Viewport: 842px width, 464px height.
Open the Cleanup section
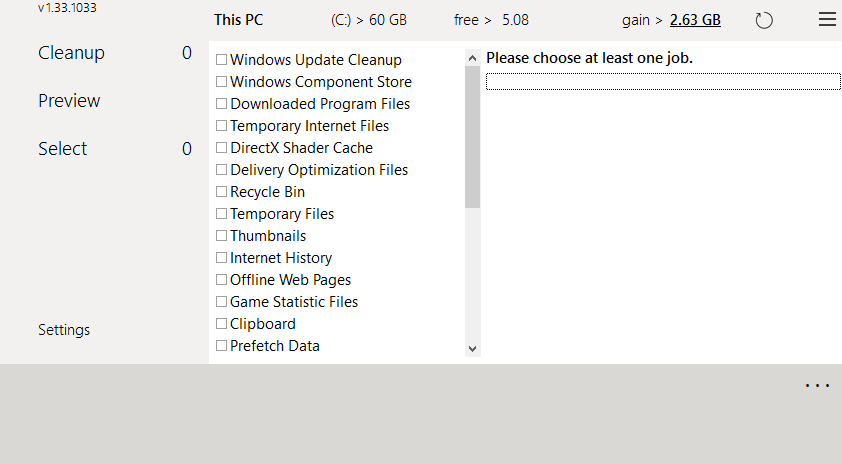(71, 53)
